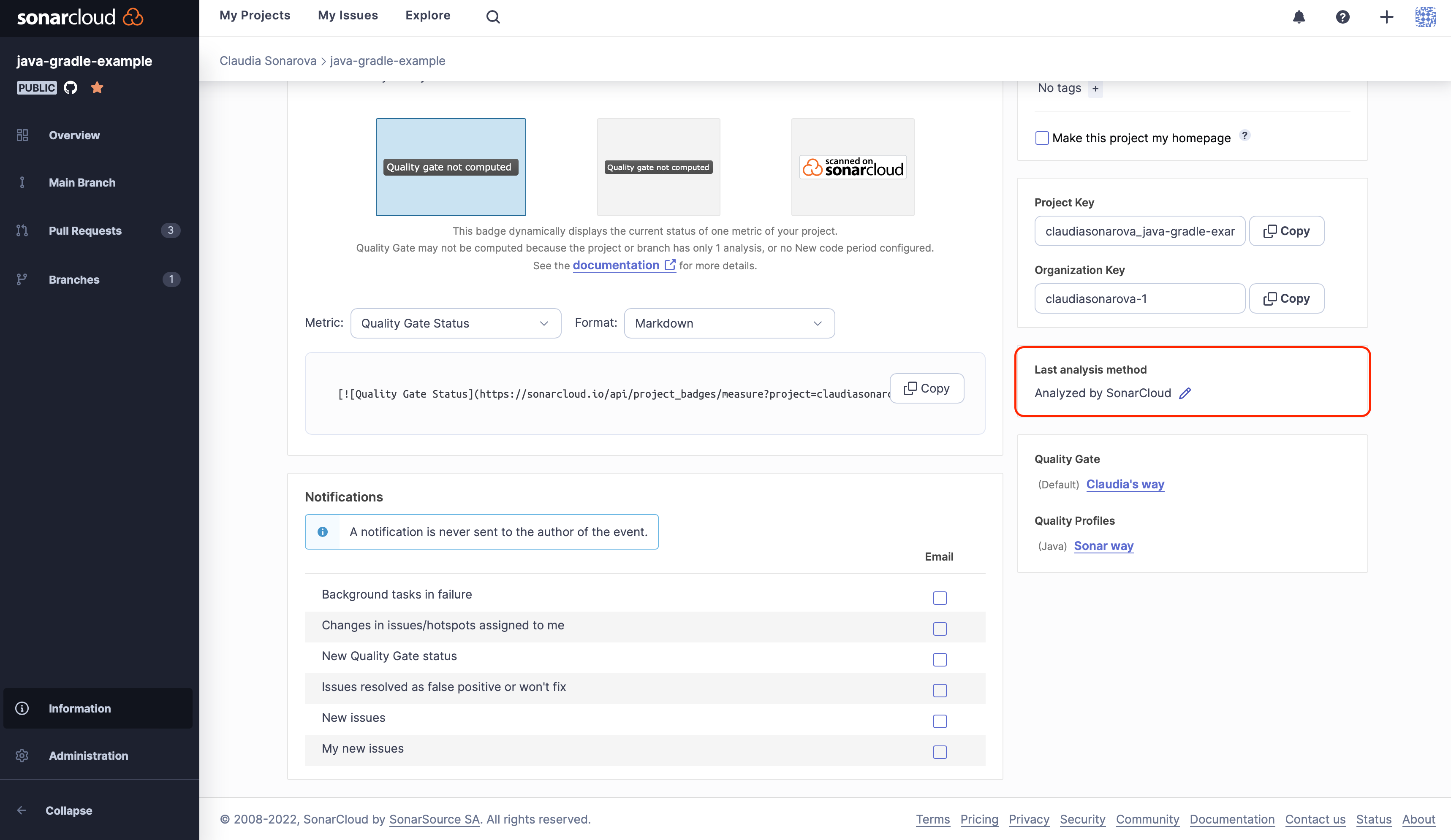This screenshot has height=840, width=1451.
Task: Open the user avatar menu
Action: click(x=1426, y=17)
